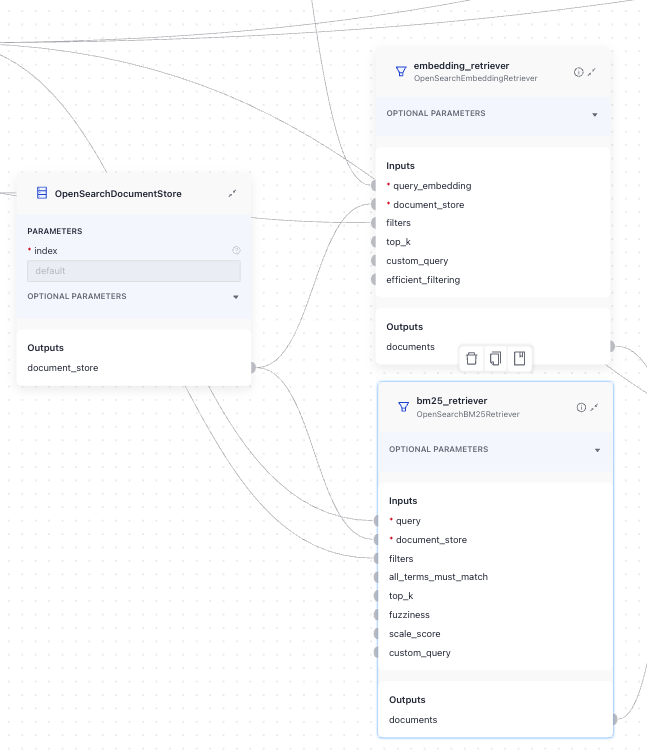Click bm25_retriever filters input port

[x=377, y=558]
